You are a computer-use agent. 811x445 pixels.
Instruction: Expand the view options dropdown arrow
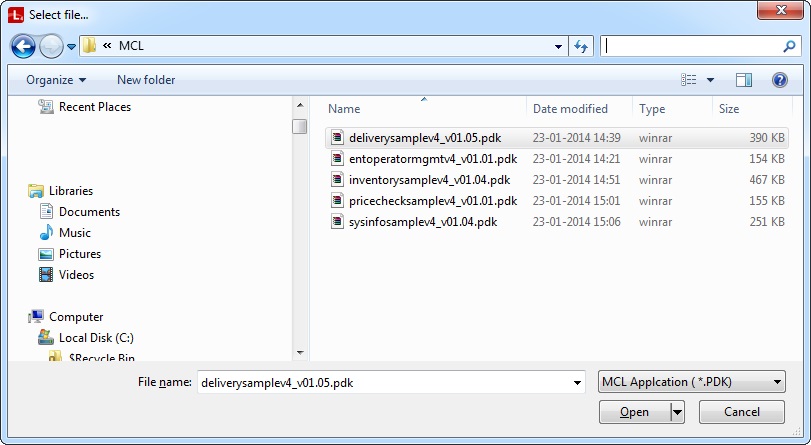711,80
